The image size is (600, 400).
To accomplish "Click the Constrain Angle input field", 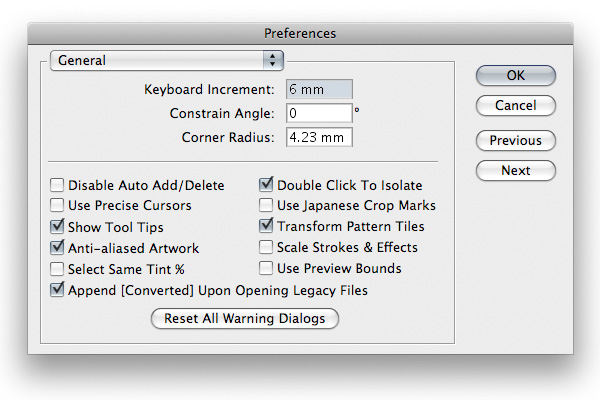I will tap(319, 113).
